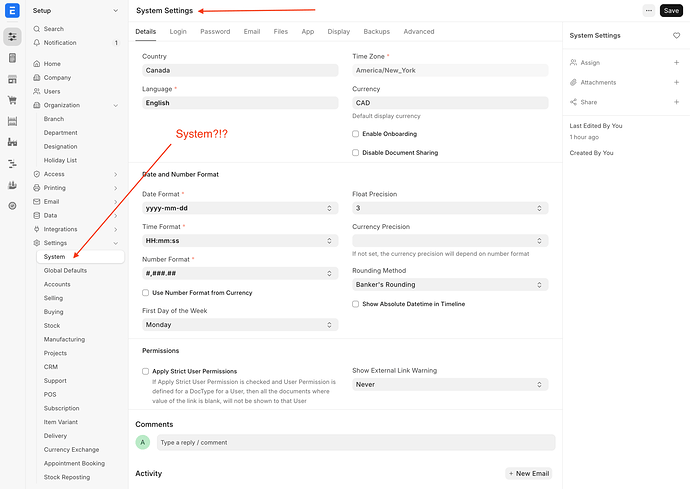The image size is (690, 489).
Task: Switch to the Advanced tab
Action: pyautogui.click(x=419, y=32)
